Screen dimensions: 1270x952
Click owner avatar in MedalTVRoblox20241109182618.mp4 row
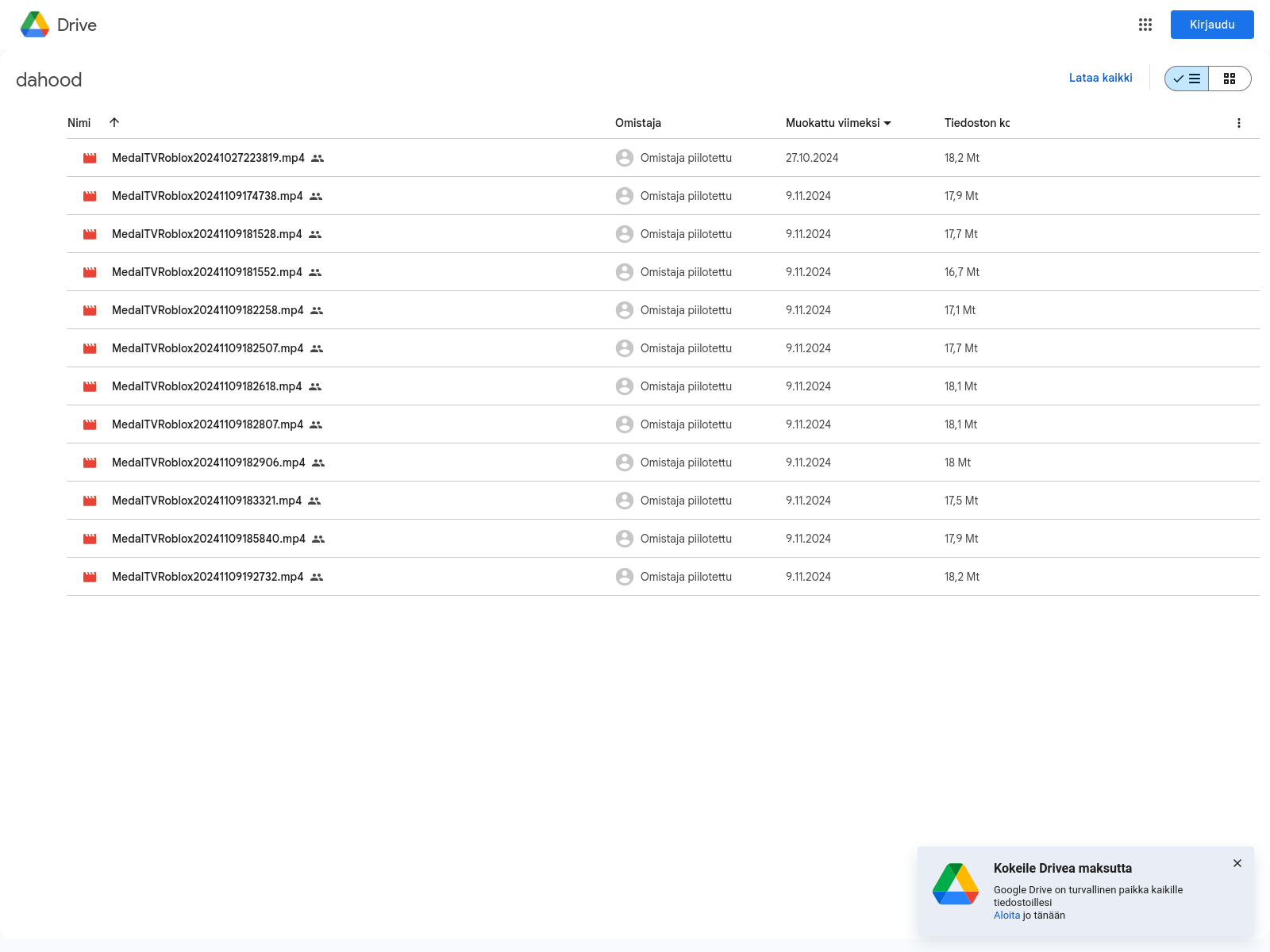pos(625,386)
